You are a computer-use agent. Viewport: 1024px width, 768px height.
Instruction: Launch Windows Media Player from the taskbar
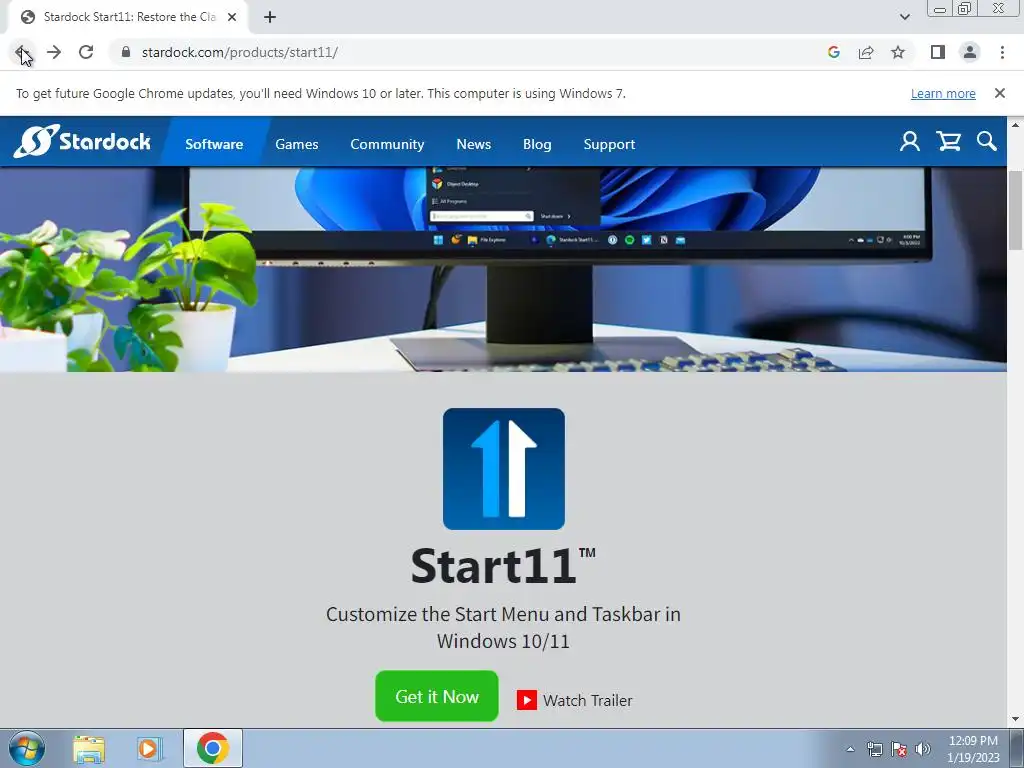coord(149,748)
